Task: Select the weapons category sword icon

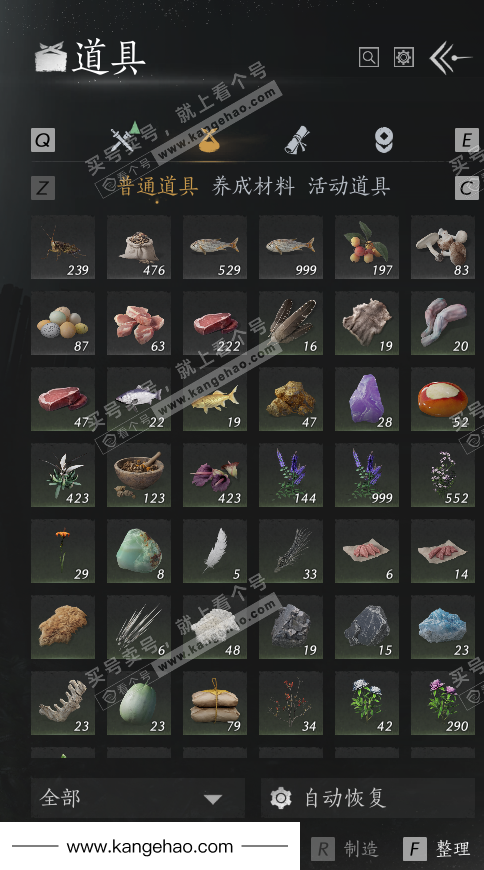Action: click(x=125, y=138)
